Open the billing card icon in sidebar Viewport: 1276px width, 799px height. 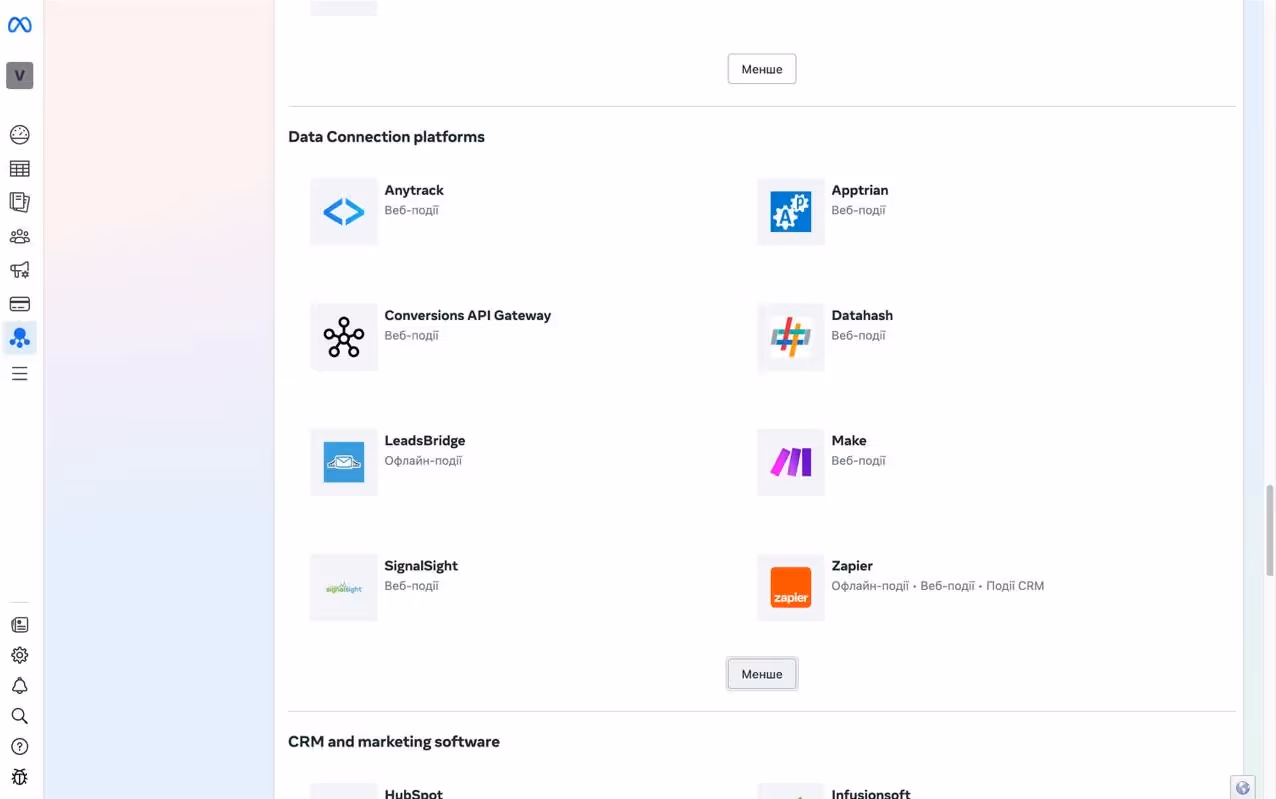pos(19,304)
